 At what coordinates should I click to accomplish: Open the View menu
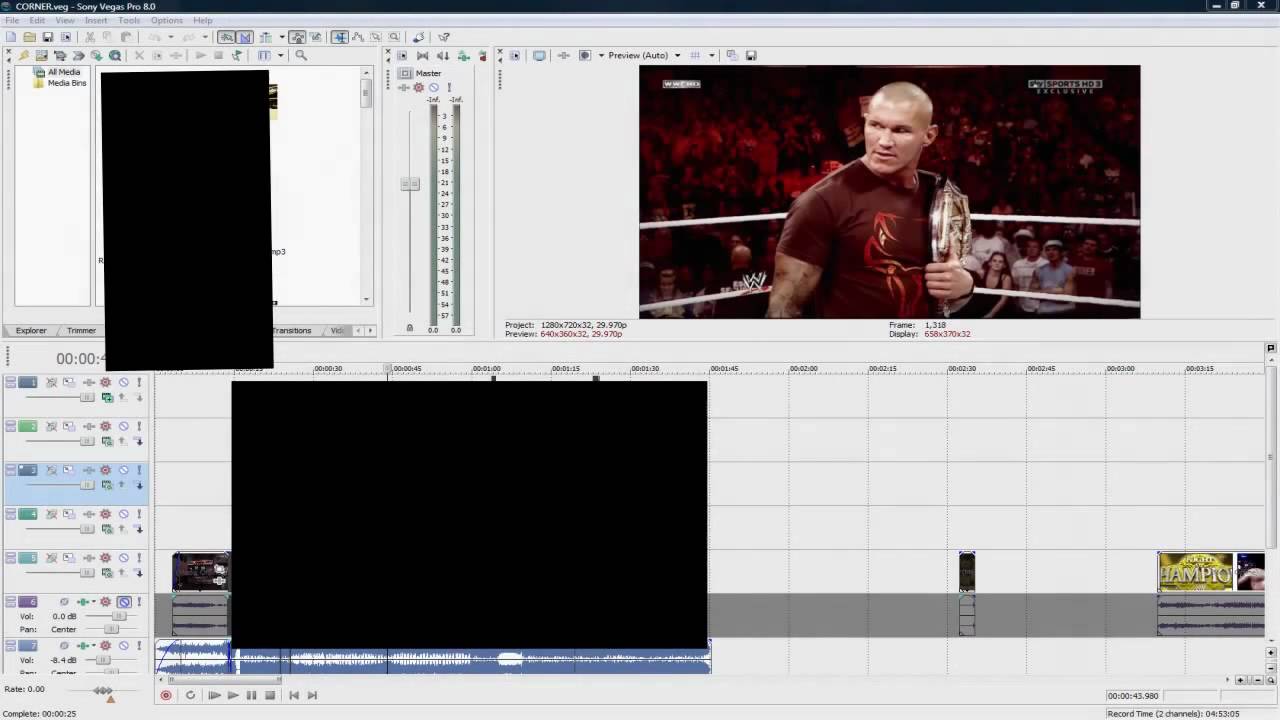tap(65, 20)
